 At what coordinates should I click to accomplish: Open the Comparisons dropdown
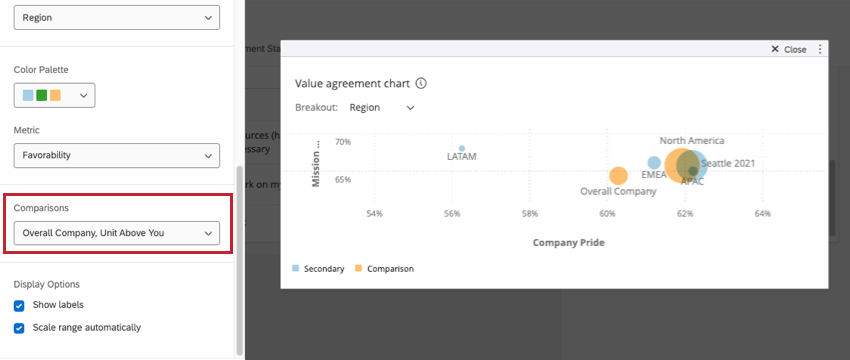[x=117, y=233]
